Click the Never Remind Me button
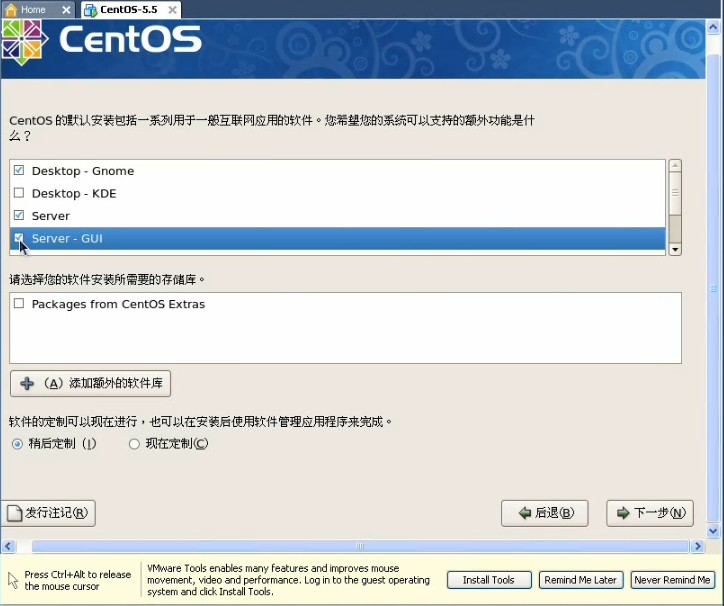The height and width of the screenshot is (606, 724). click(672, 580)
